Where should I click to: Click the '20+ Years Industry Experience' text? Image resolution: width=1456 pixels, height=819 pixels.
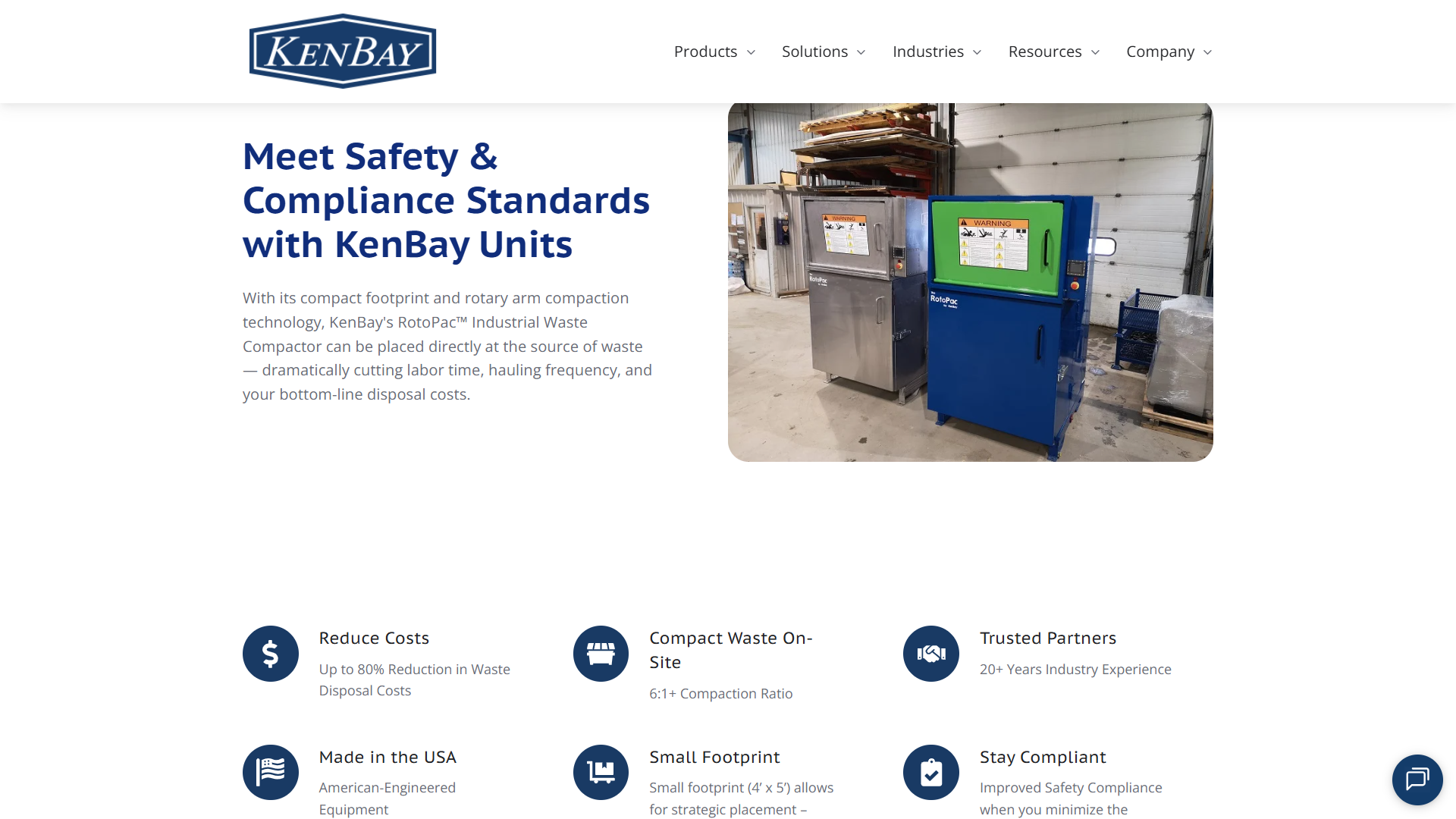tap(1075, 670)
